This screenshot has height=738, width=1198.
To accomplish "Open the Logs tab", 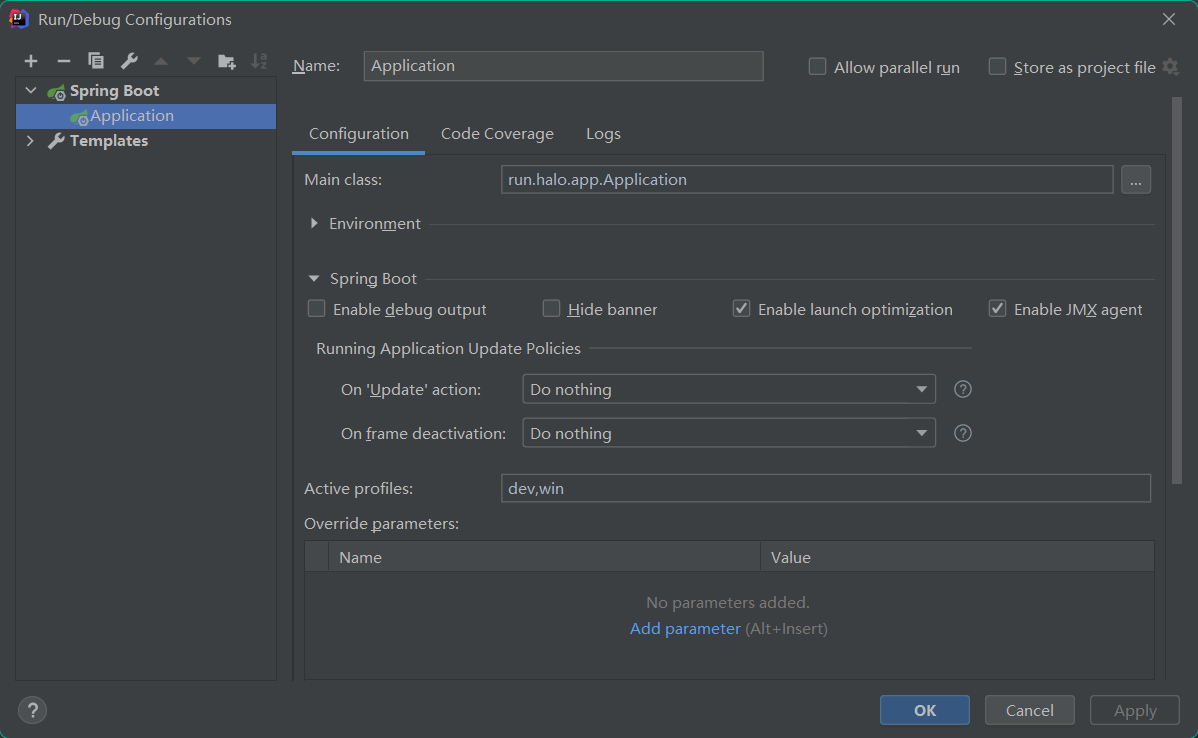I will click(x=603, y=133).
